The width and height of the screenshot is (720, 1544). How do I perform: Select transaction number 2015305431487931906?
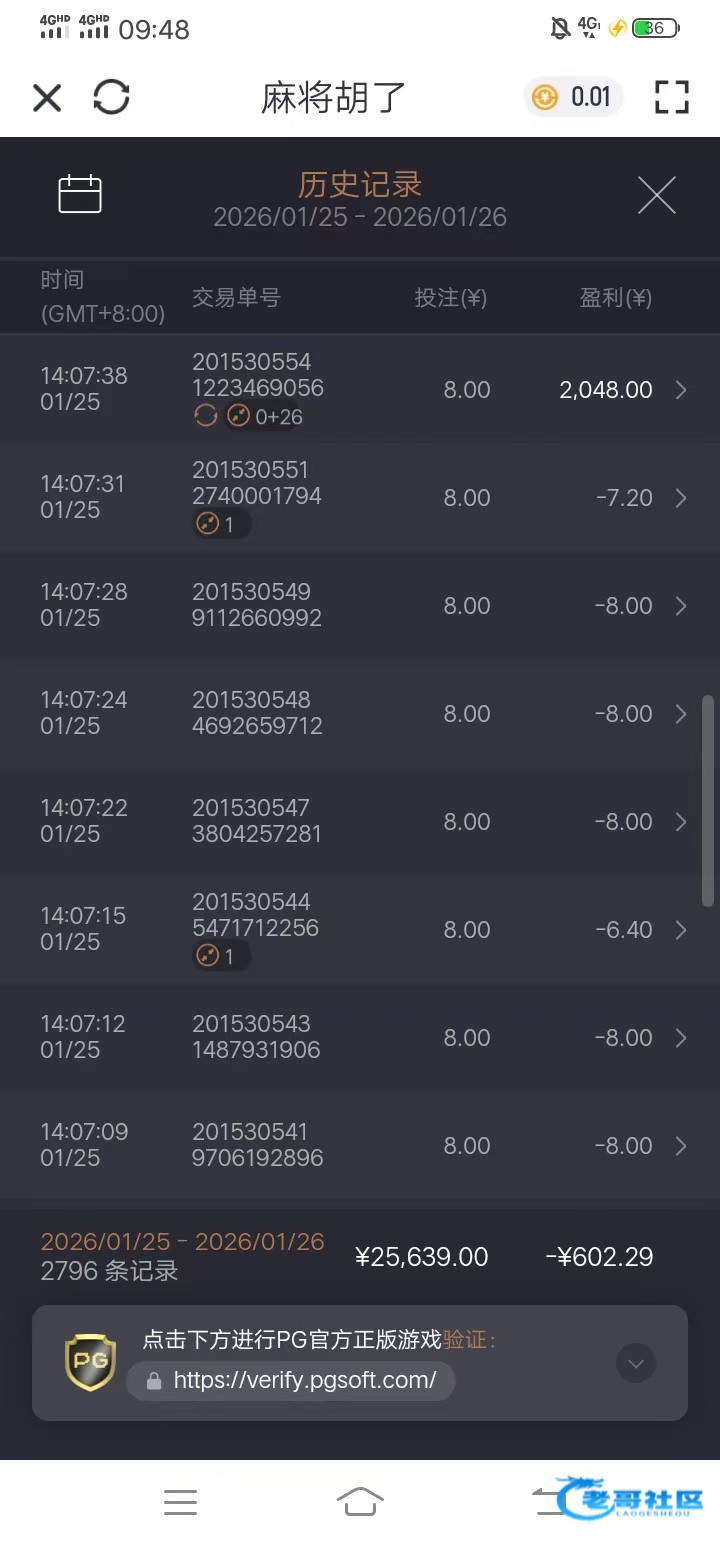point(256,1037)
